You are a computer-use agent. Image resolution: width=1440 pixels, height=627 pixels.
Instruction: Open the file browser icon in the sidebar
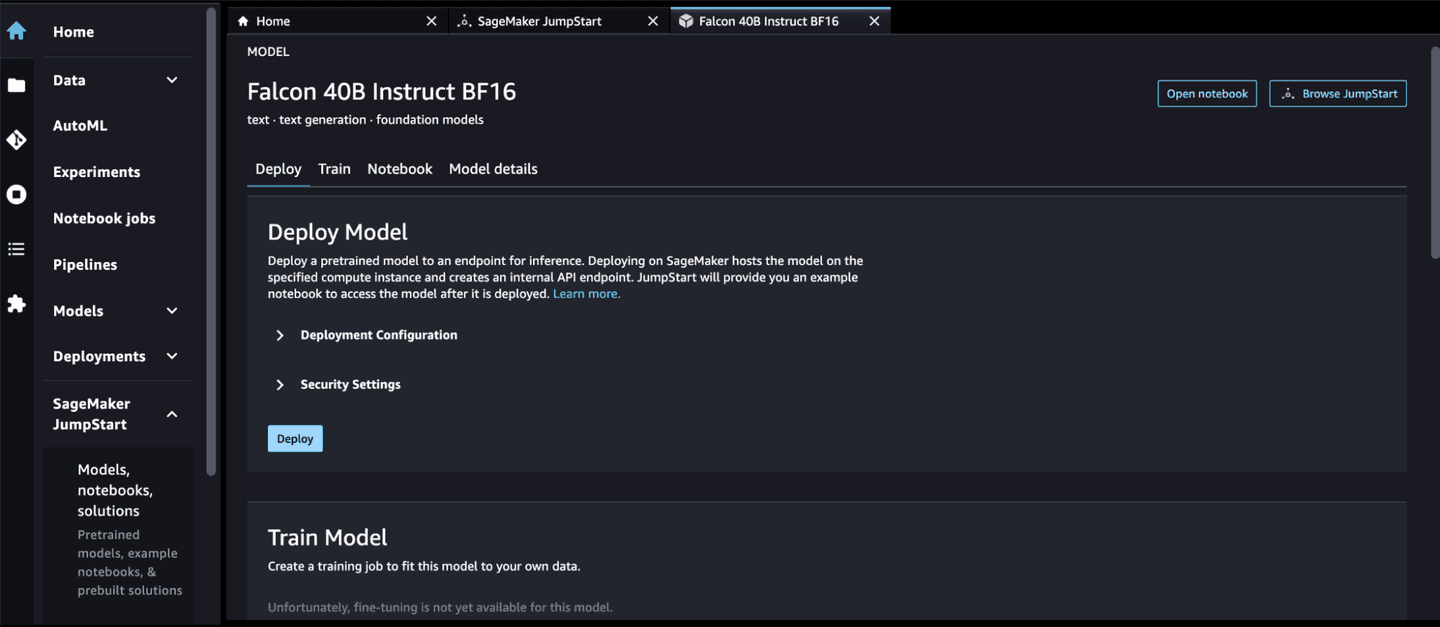16,85
